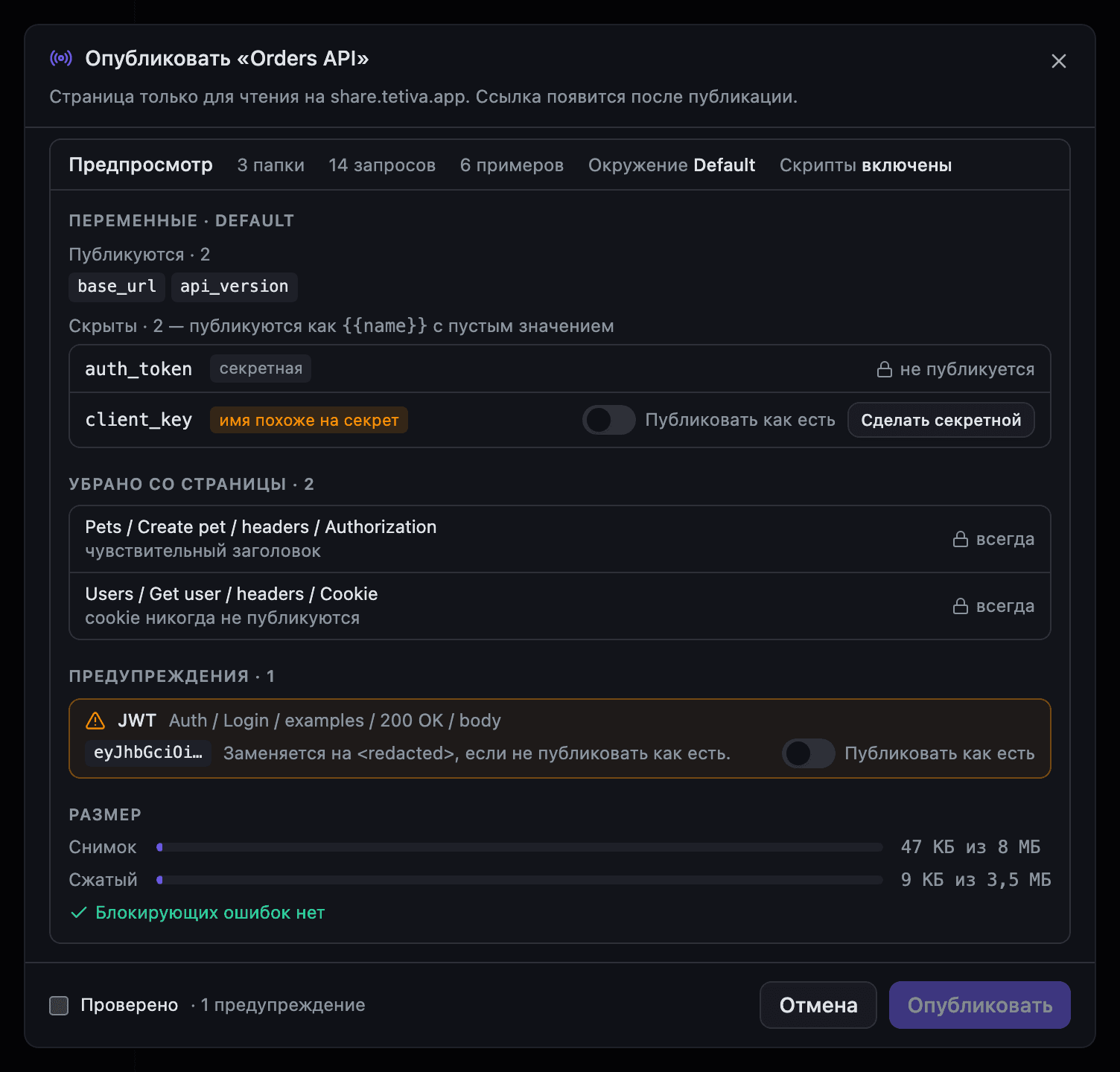Check the «Проверено» checkbox
The image size is (1120, 1072).
59,1006
